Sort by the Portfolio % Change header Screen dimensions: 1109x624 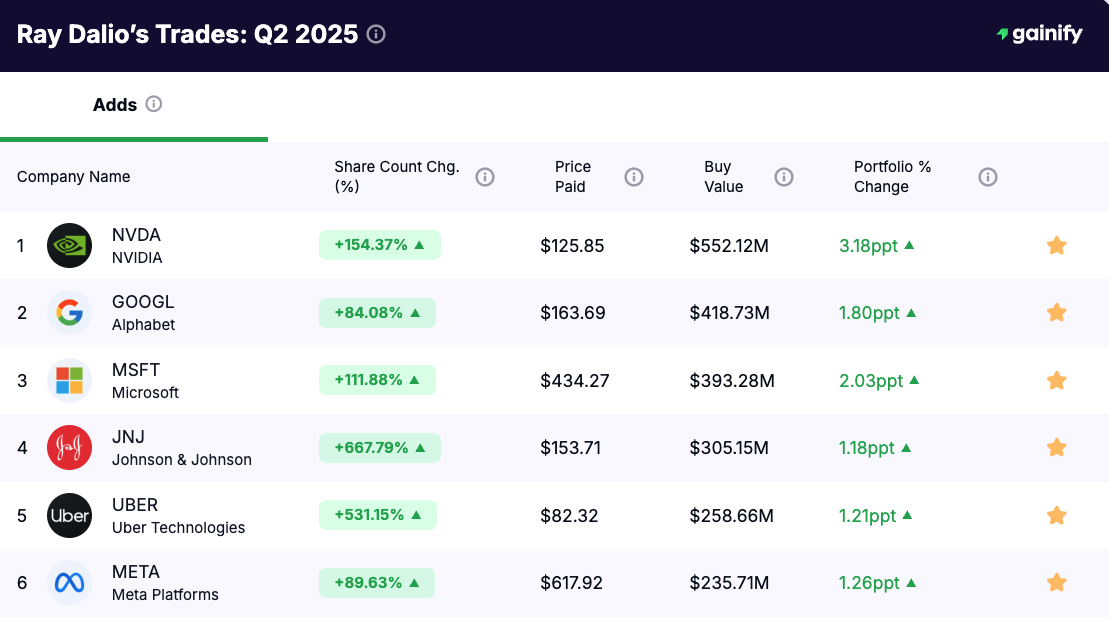[x=892, y=177]
